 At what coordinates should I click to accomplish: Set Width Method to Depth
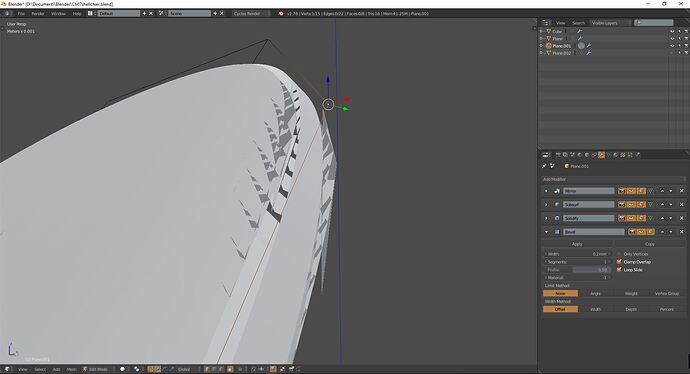631,309
